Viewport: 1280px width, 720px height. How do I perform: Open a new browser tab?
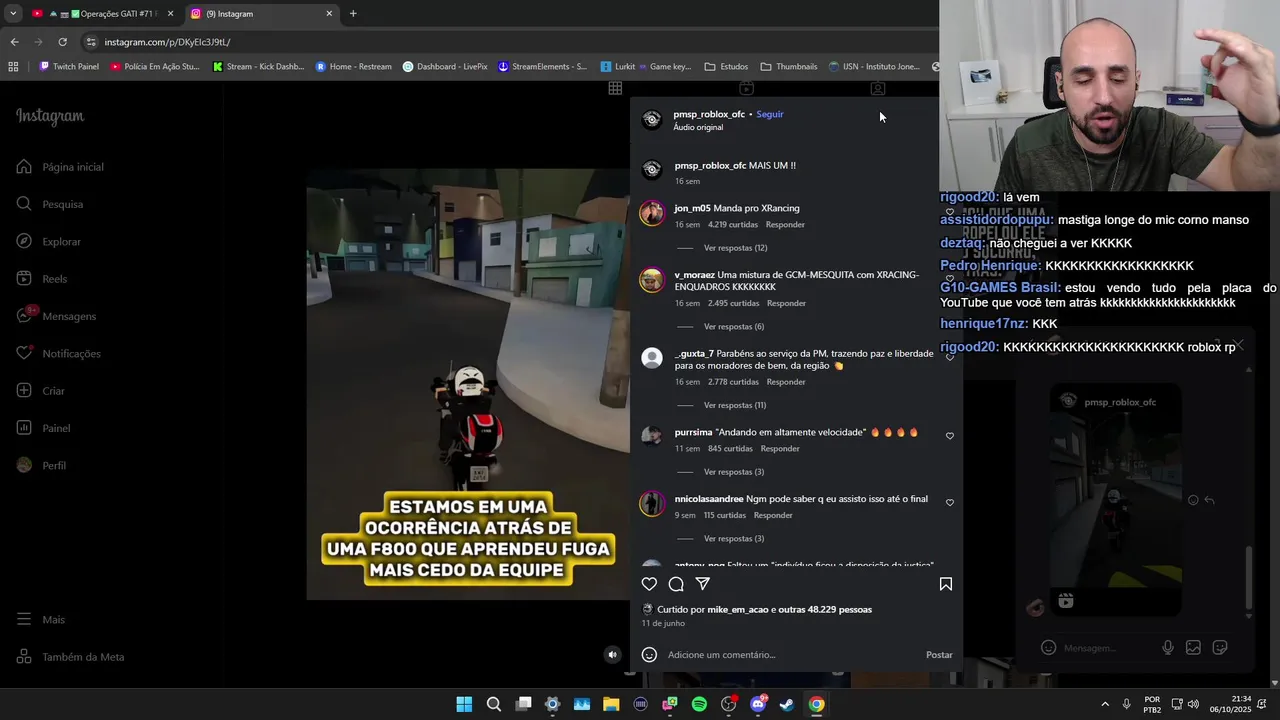click(353, 14)
